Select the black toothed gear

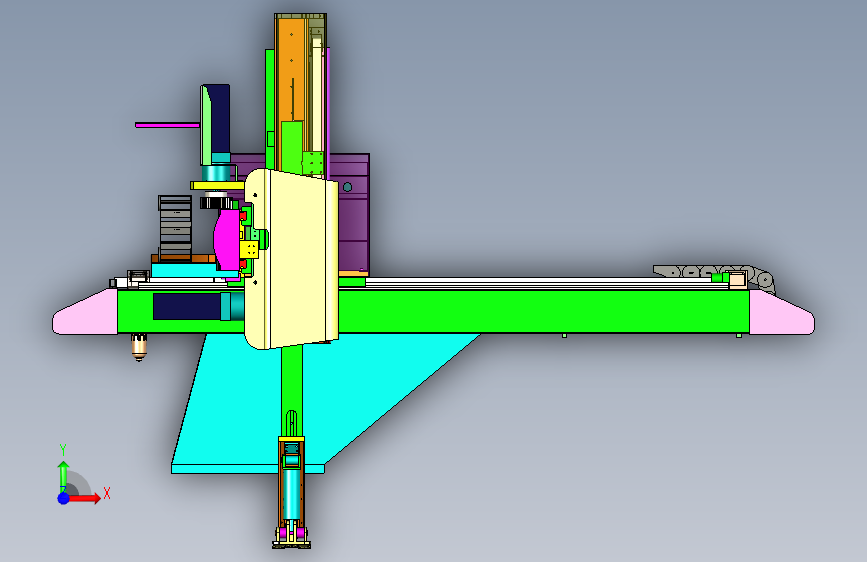pyautogui.click(x=216, y=203)
